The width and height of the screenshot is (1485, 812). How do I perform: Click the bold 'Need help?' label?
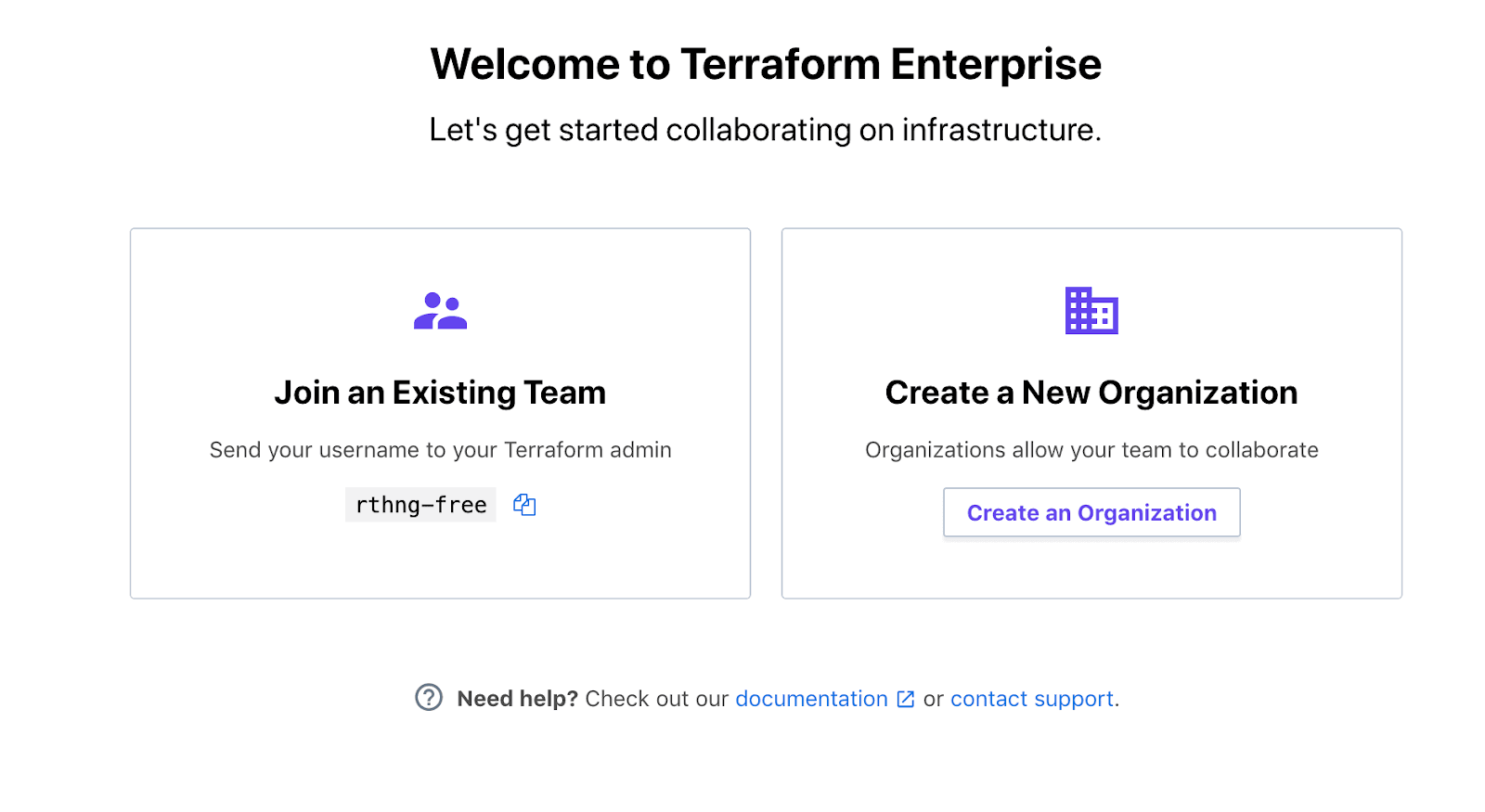tap(517, 699)
